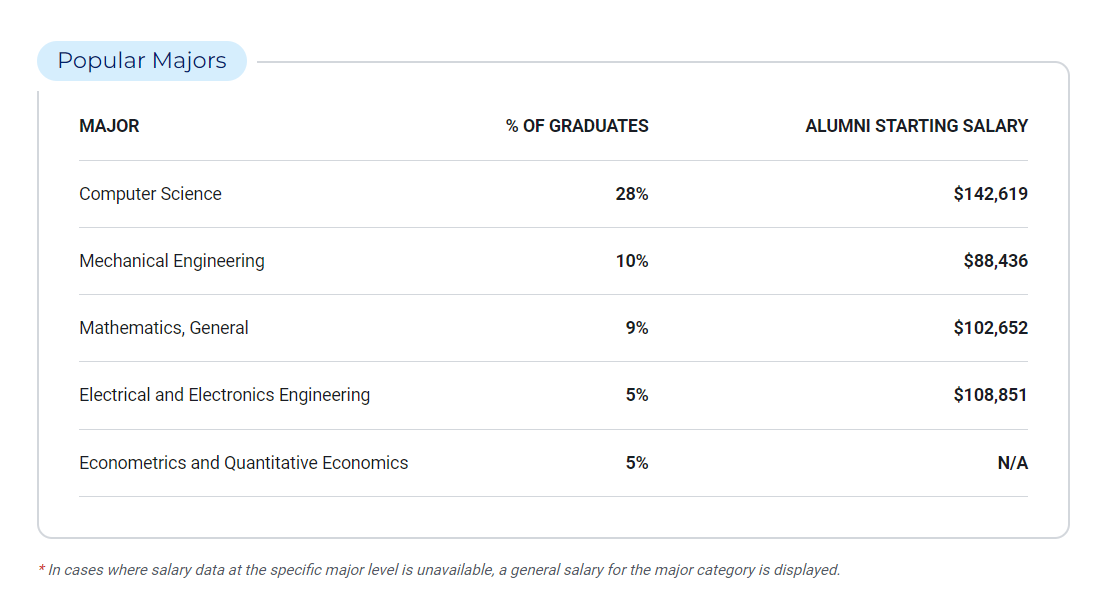This screenshot has width=1107, height=610.
Task: Click Electrical Engineering's 5% graduates value
Action: click(637, 395)
